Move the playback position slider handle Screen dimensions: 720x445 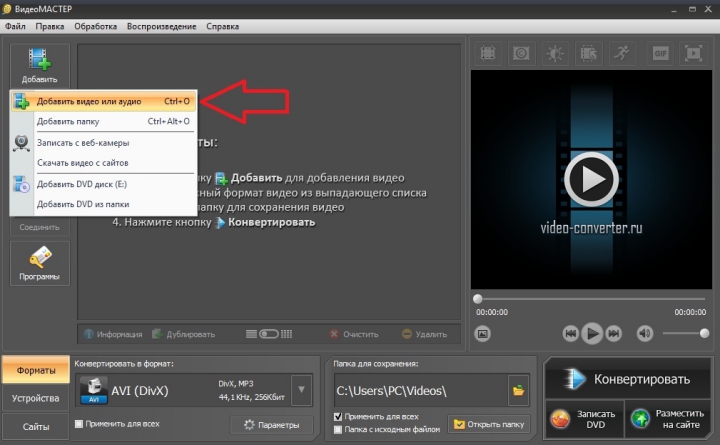(x=478, y=299)
